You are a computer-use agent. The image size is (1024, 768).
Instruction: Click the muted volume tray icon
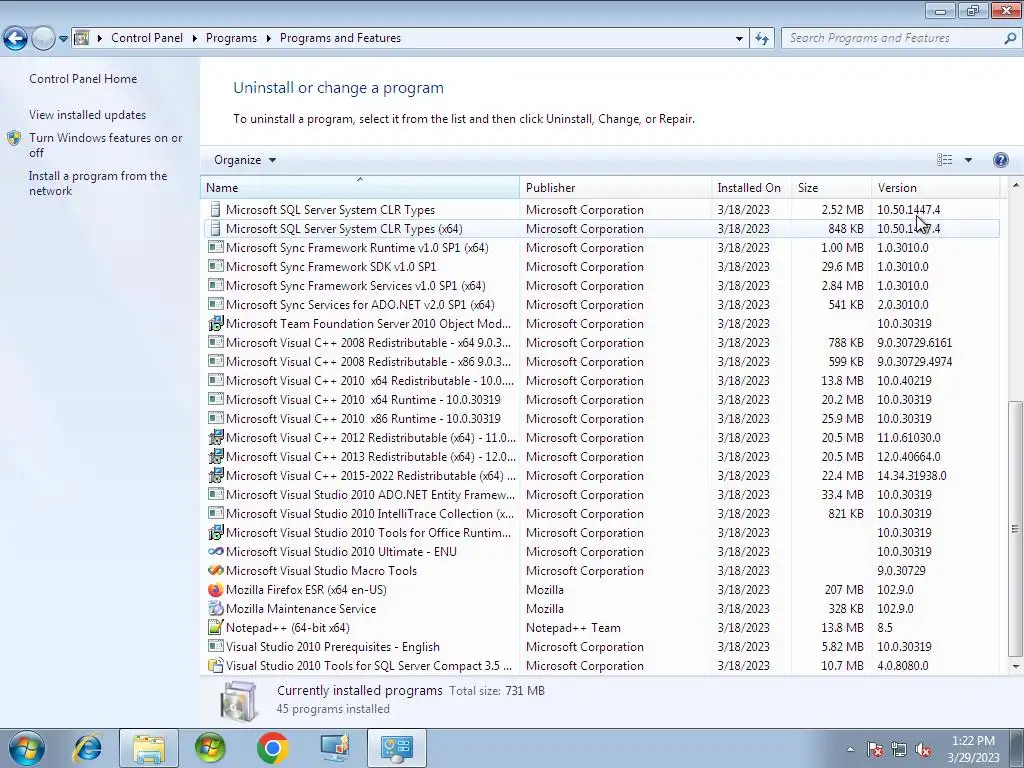(923, 749)
